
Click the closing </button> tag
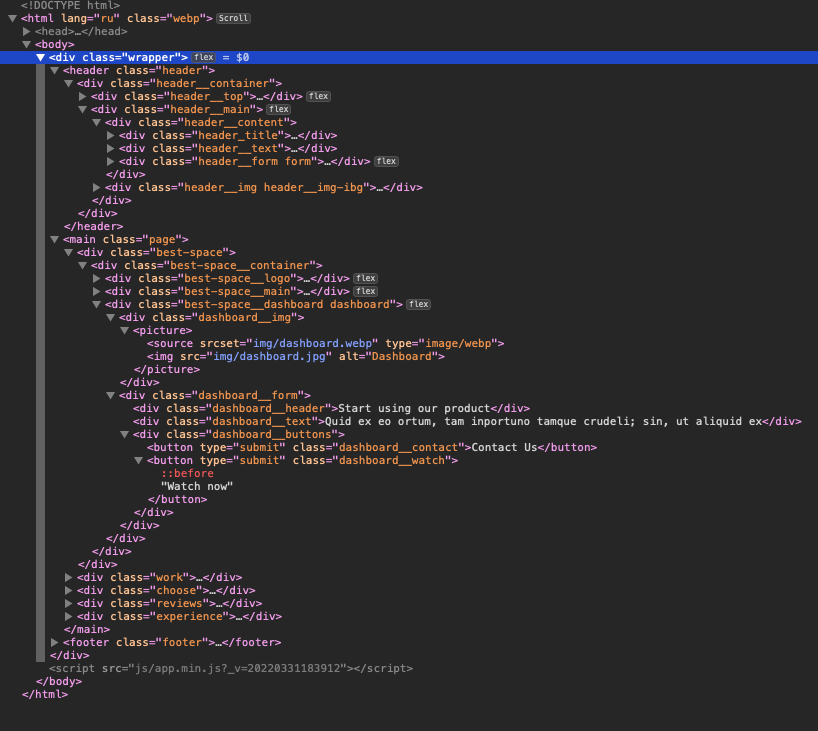coord(177,500)
